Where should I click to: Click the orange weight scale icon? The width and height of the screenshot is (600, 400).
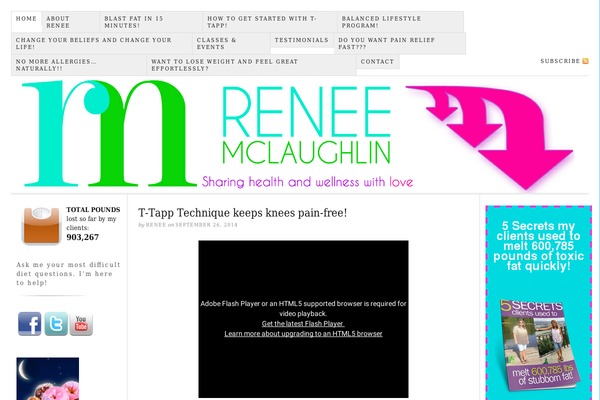(x=41, y=225)
